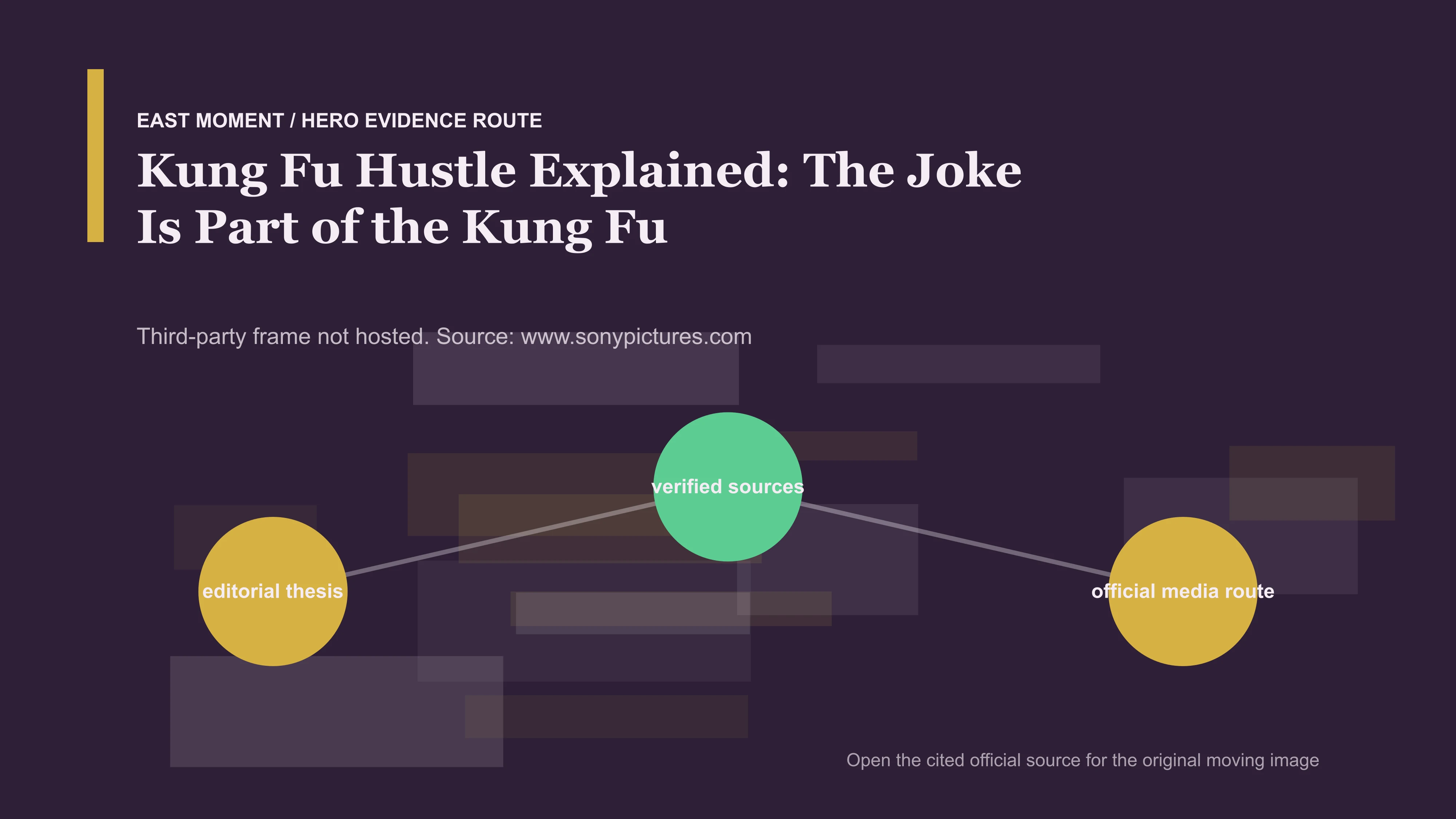Screen dimensions: 1456x819
Task: Open the official media route node
Action: click(1183, 591)
